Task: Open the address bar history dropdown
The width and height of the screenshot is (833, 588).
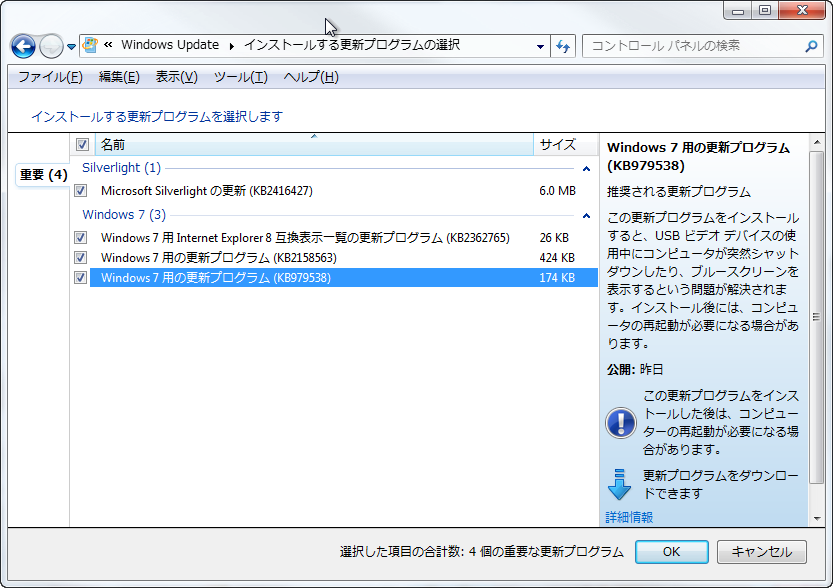Action: [x=540, y=46]
